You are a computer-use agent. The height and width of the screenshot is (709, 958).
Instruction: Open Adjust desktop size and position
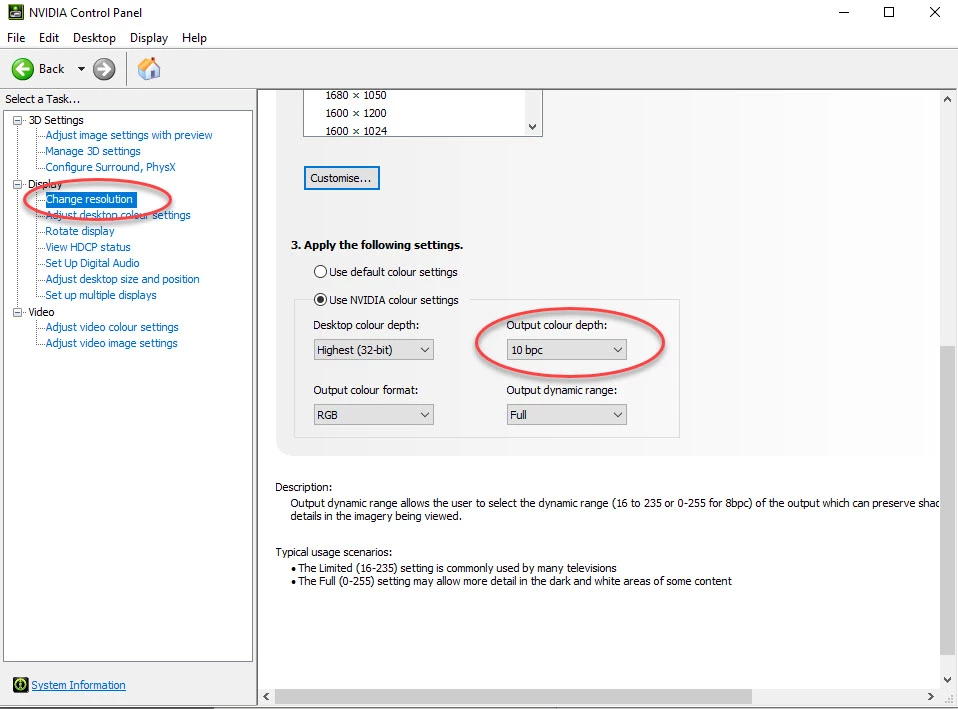(122, 279)
